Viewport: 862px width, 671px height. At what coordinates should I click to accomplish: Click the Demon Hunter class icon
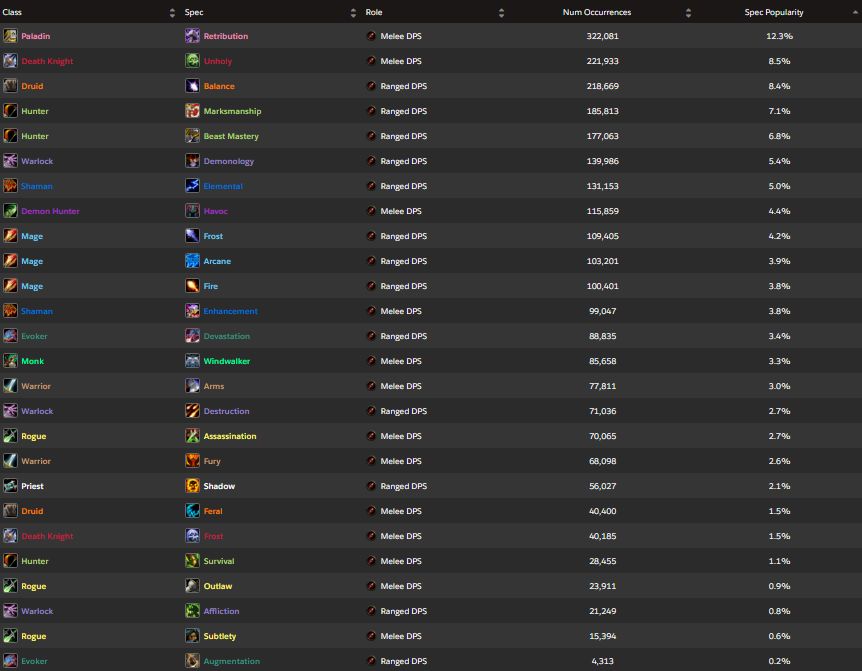10,211
